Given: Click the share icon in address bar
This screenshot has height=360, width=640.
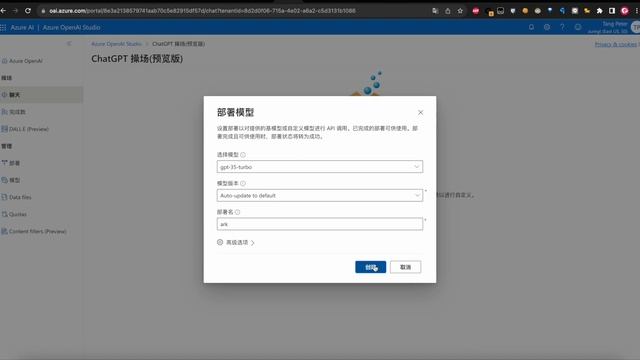Looking at the screenshot, I should tap(448, 11).
